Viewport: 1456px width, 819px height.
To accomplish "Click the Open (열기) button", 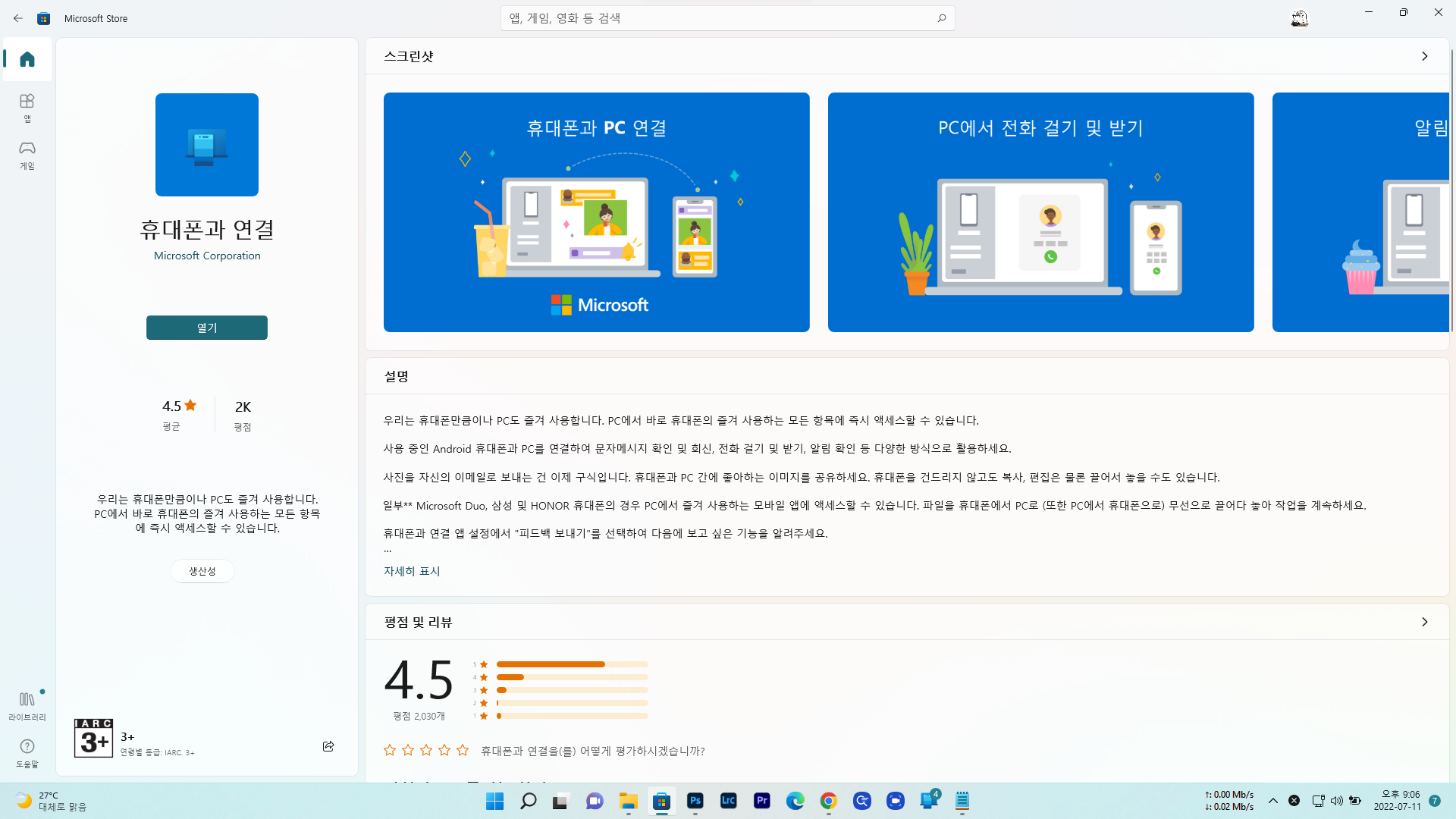I will point(206,328).
